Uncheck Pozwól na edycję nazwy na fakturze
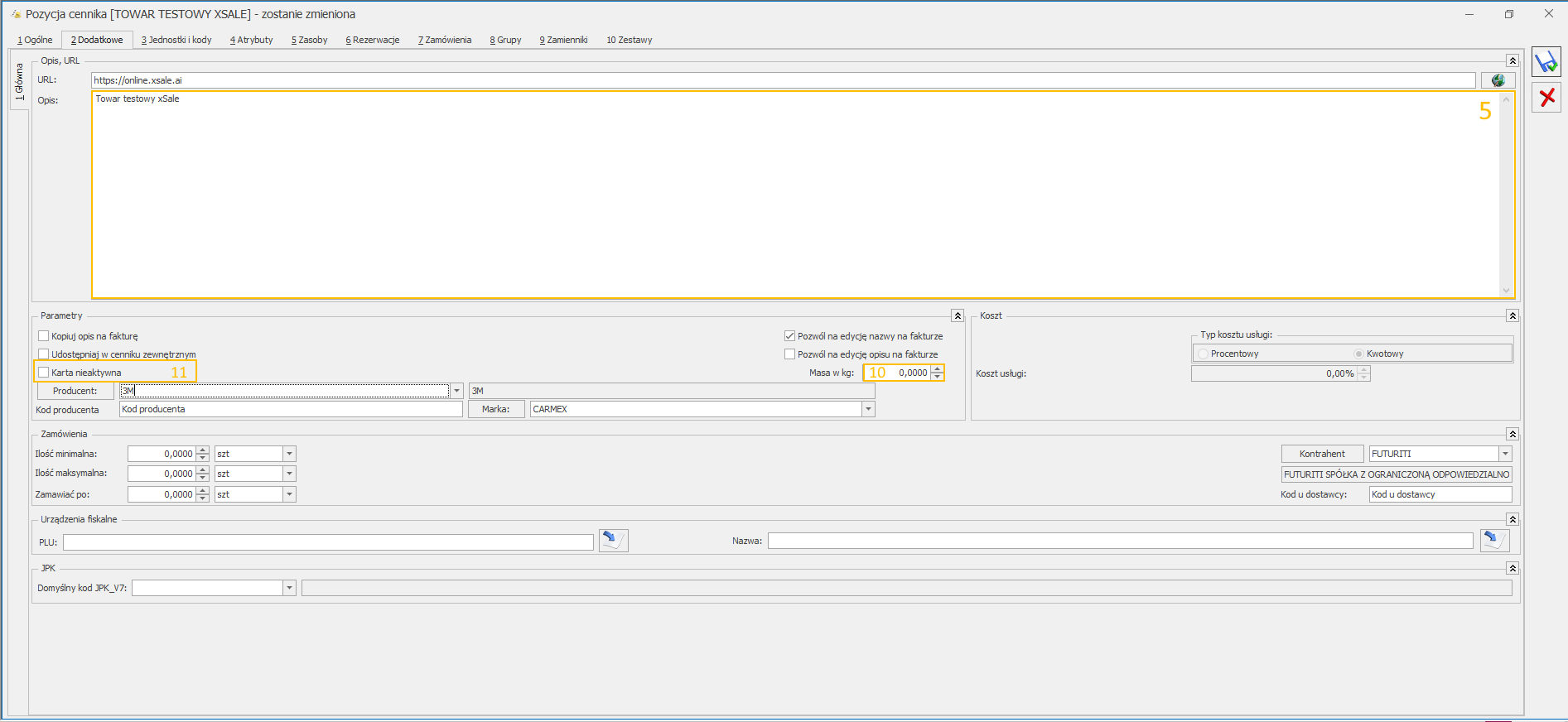Screen dimensions: 1568x722 [x=789, y=336]
